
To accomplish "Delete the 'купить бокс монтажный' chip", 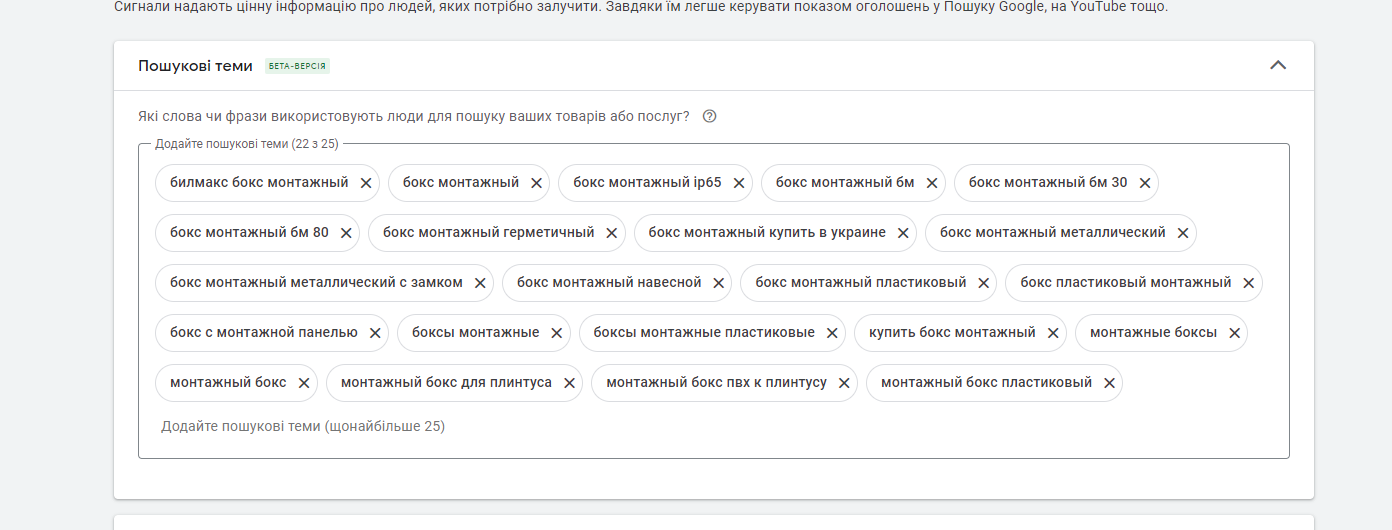I will (x=1053, y=333).
